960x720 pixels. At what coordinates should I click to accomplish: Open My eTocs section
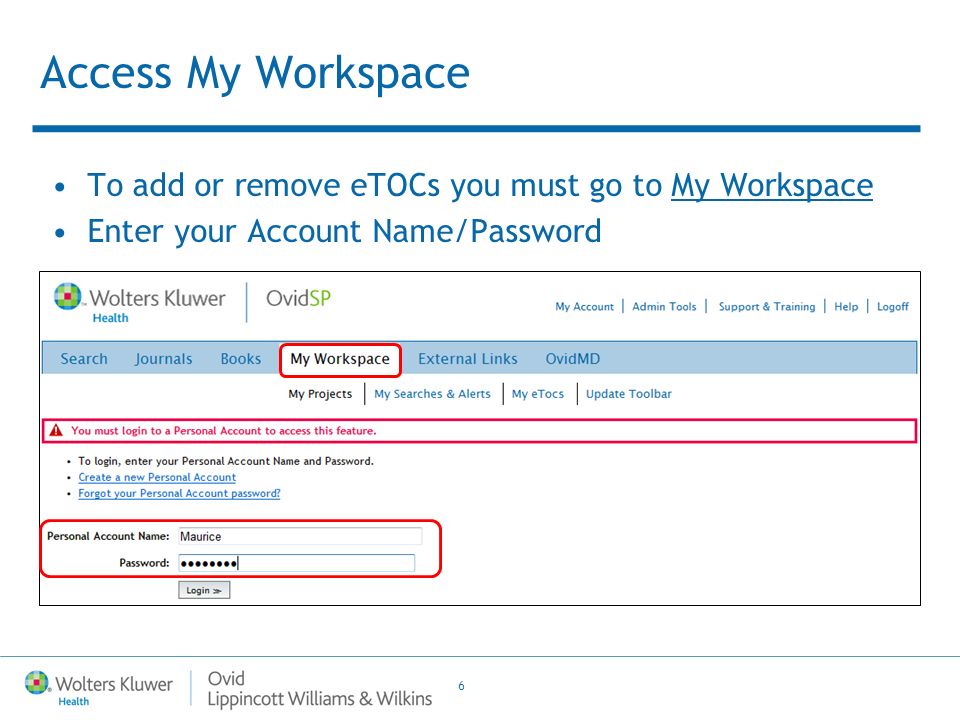[538, 394]
